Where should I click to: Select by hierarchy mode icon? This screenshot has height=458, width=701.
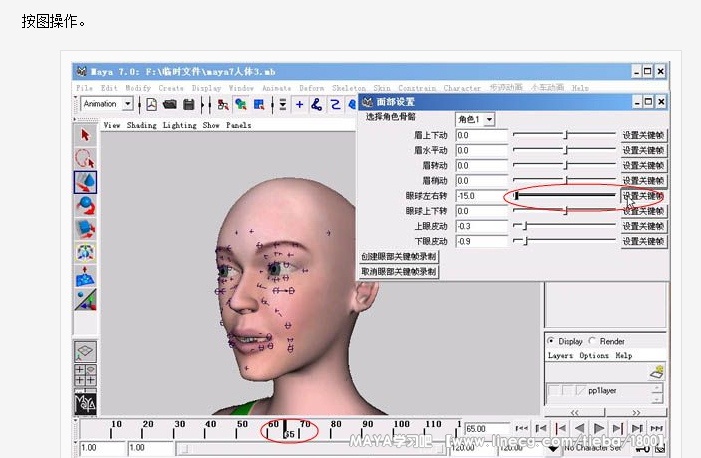pyautogui.click(x=223, y=104)
